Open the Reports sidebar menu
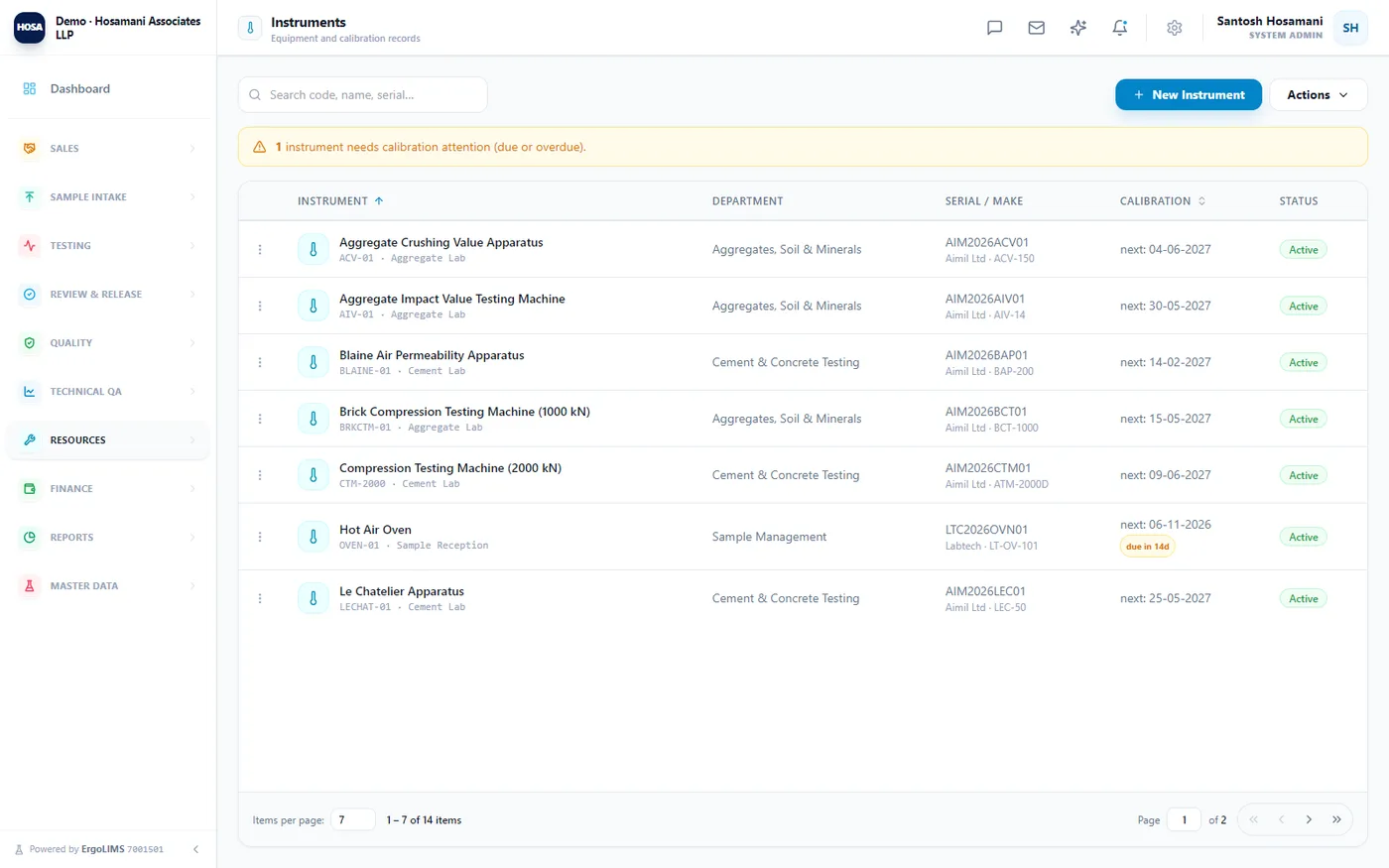 click(x=109, y=538)
